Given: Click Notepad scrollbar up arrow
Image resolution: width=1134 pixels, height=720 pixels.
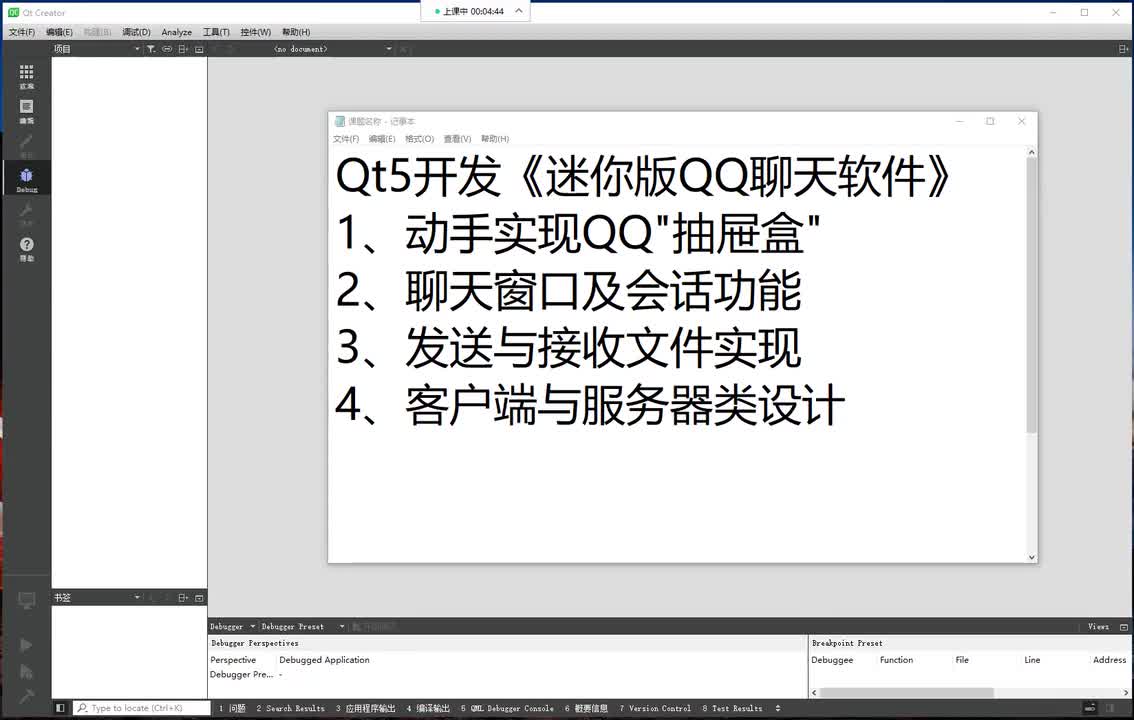Looking at the screenshot, I should (1031, 153).
